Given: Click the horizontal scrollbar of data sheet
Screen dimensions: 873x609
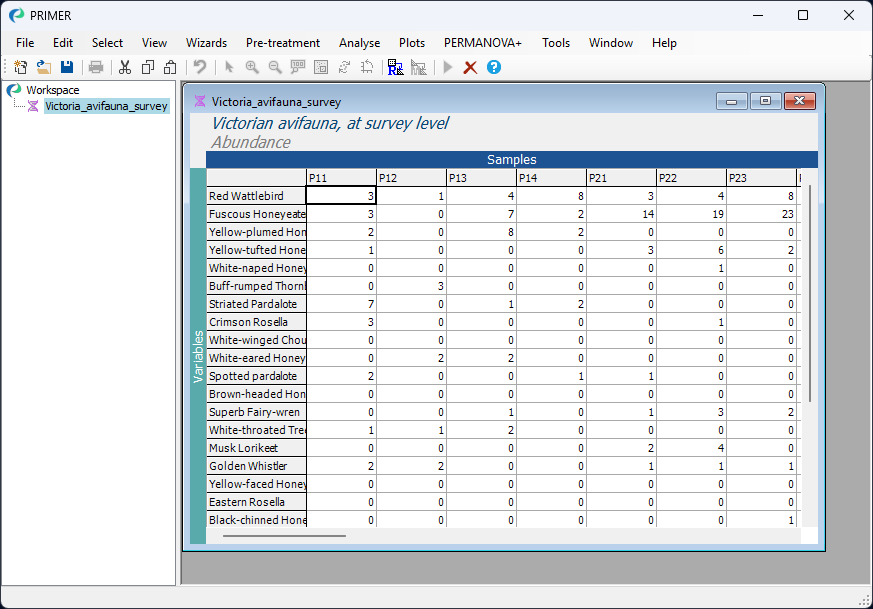Looking at the screenshot, I should point(284,536).
